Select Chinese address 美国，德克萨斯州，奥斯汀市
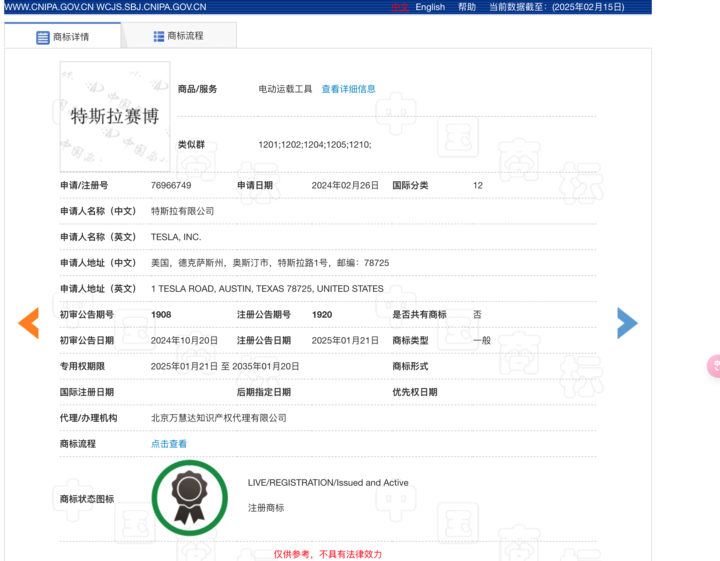Viewport: 720px width, 561px height. coord(270,263)
